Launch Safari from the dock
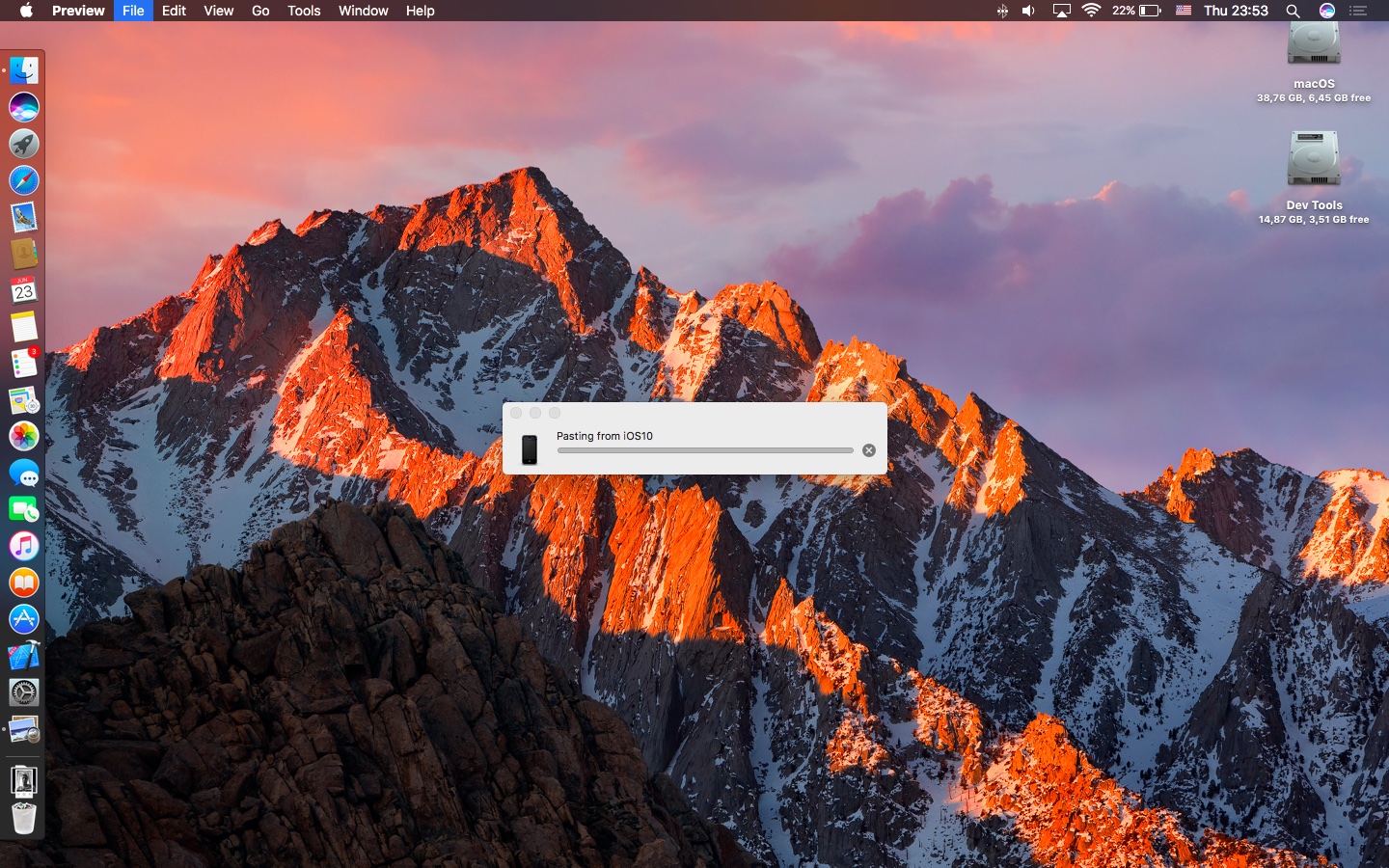This screenshot has height=868, width=1389. pyautogui.click(x=24, y=180)
